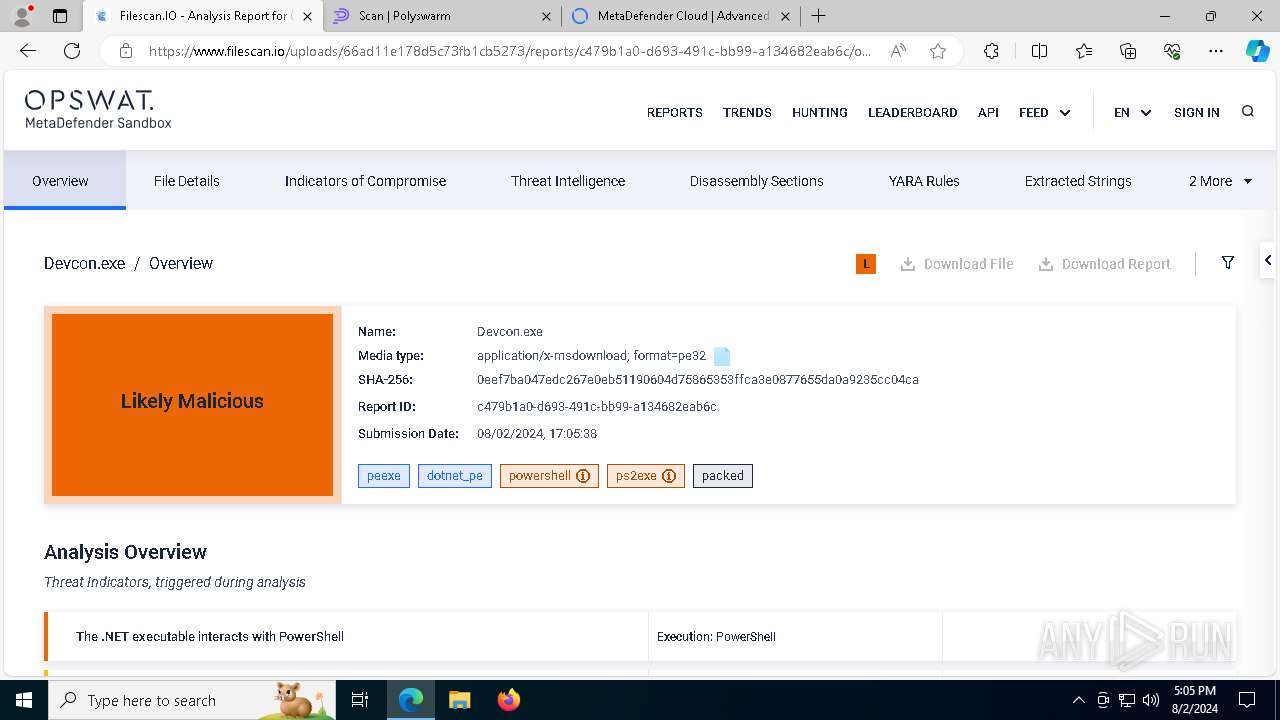Image resolution: width=1280 pixels, height=720 pixels.
Task: Click SIGN IN
Action: 1197,112
